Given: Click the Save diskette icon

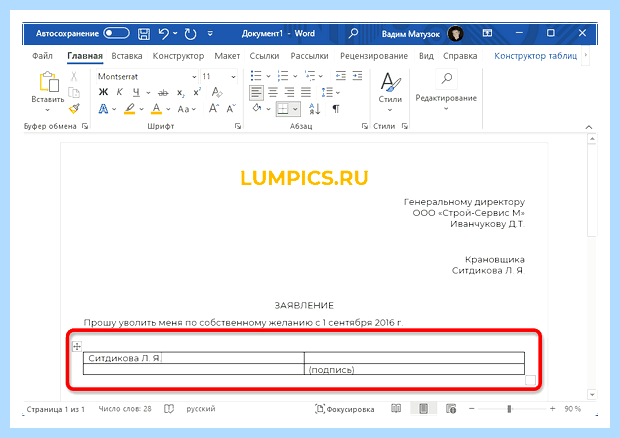Looking at the screenshot, I should point(144,34).
